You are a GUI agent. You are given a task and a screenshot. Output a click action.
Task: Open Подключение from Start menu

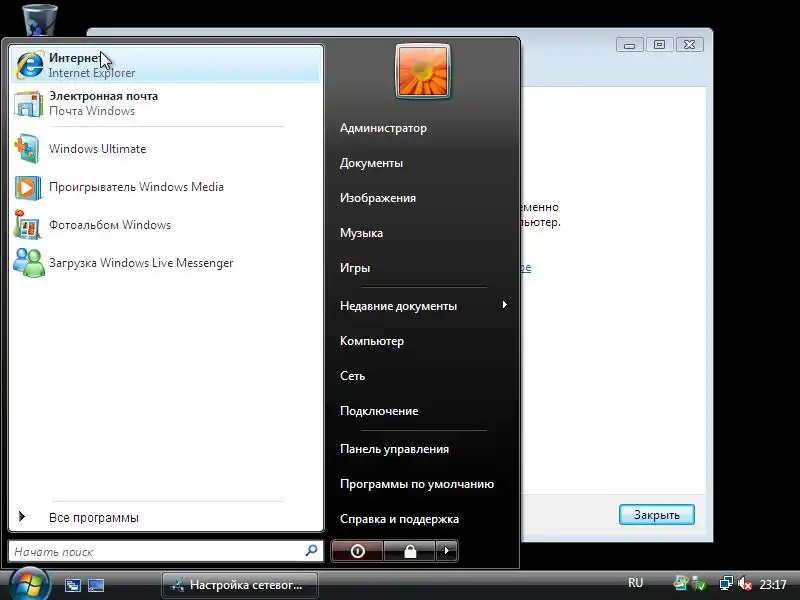click(x=379, y=411)
